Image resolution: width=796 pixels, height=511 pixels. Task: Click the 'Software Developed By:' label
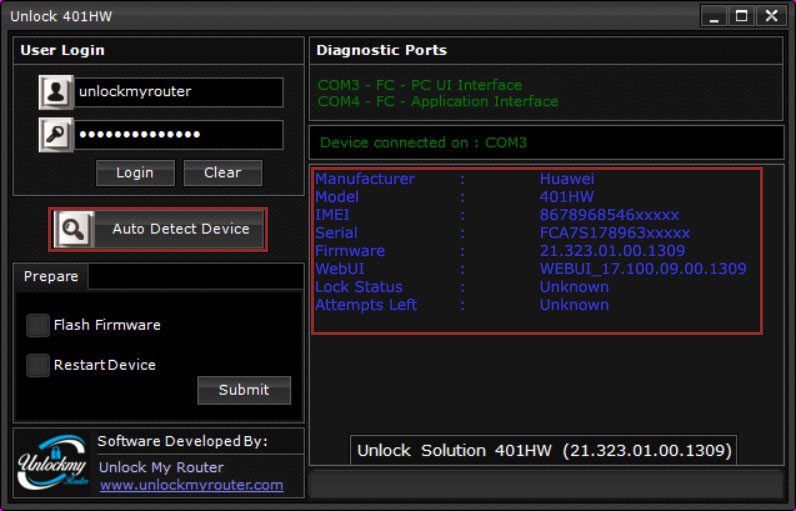point(182,442)
